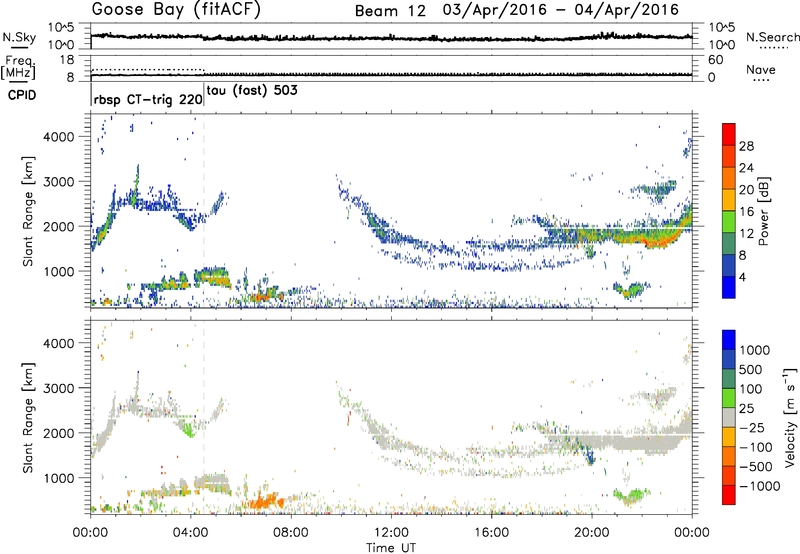The image size is (800, 554).
Task: Click the '24' value on Power color bar
Action: (x=746, y=168)
